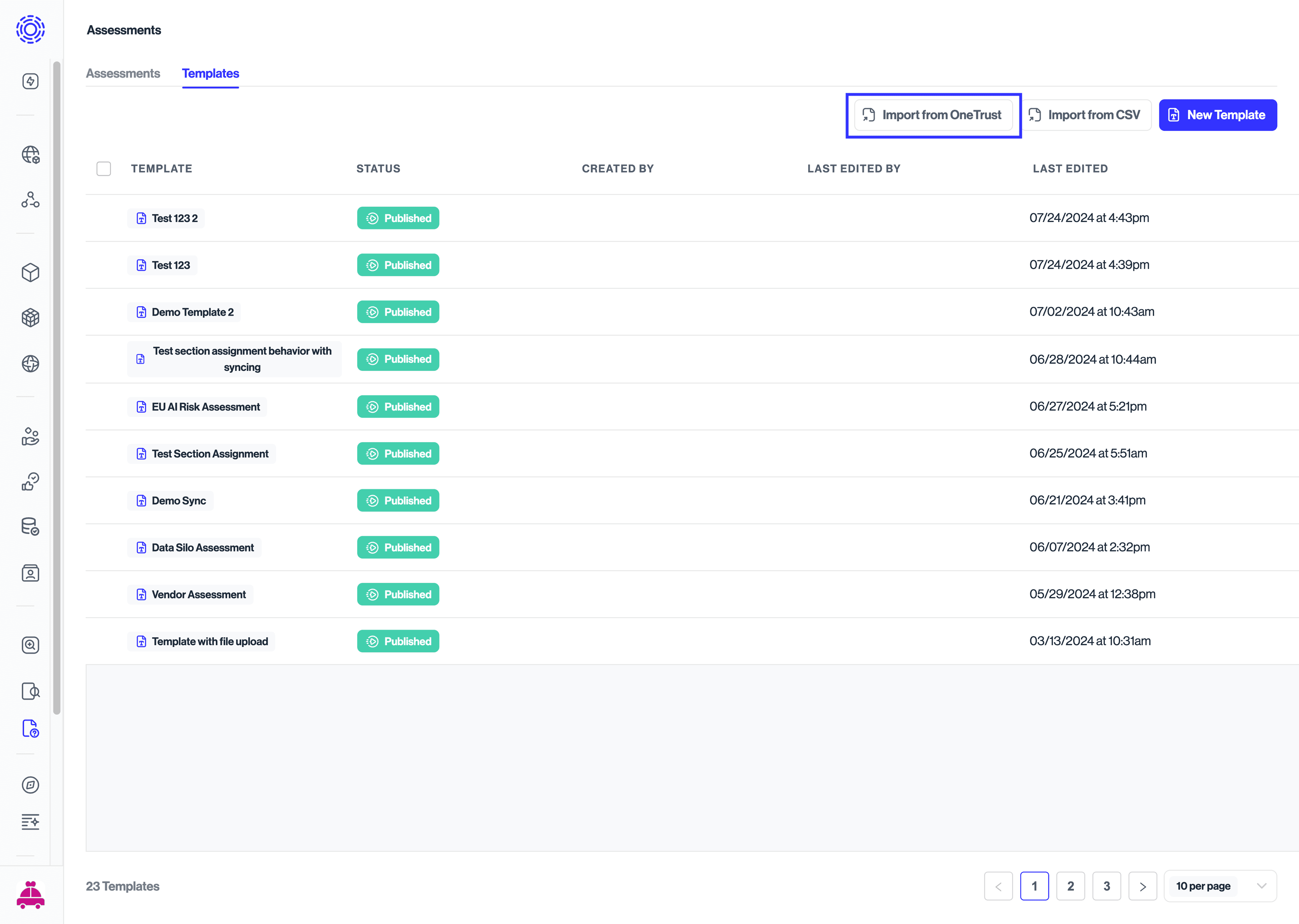
Task: Select the Templates tab
Action: coord(210,73)
